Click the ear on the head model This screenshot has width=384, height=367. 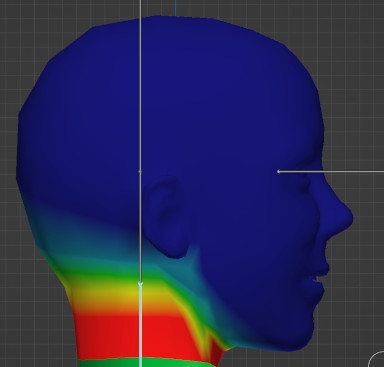click(166, 218)
